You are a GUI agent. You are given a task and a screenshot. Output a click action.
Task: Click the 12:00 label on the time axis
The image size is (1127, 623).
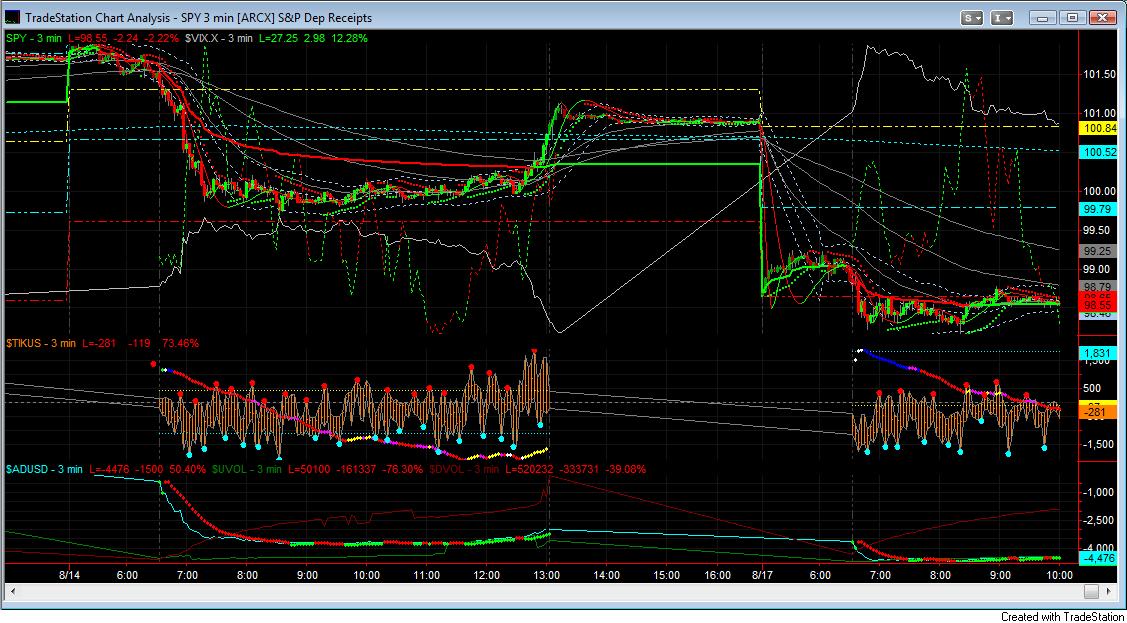tap(487, 576)
